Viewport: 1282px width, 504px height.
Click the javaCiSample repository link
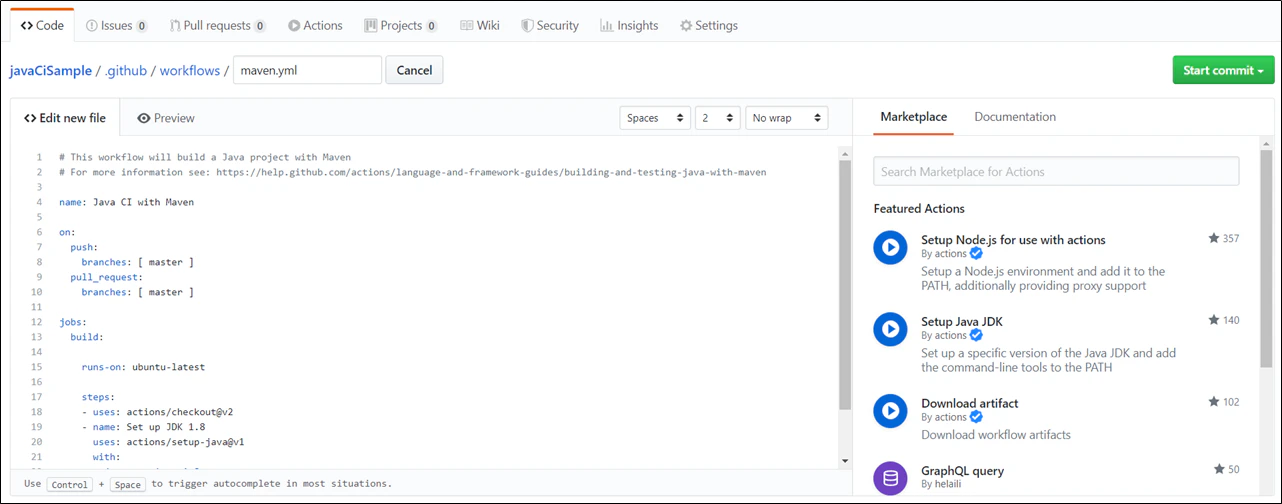(50, 71)
